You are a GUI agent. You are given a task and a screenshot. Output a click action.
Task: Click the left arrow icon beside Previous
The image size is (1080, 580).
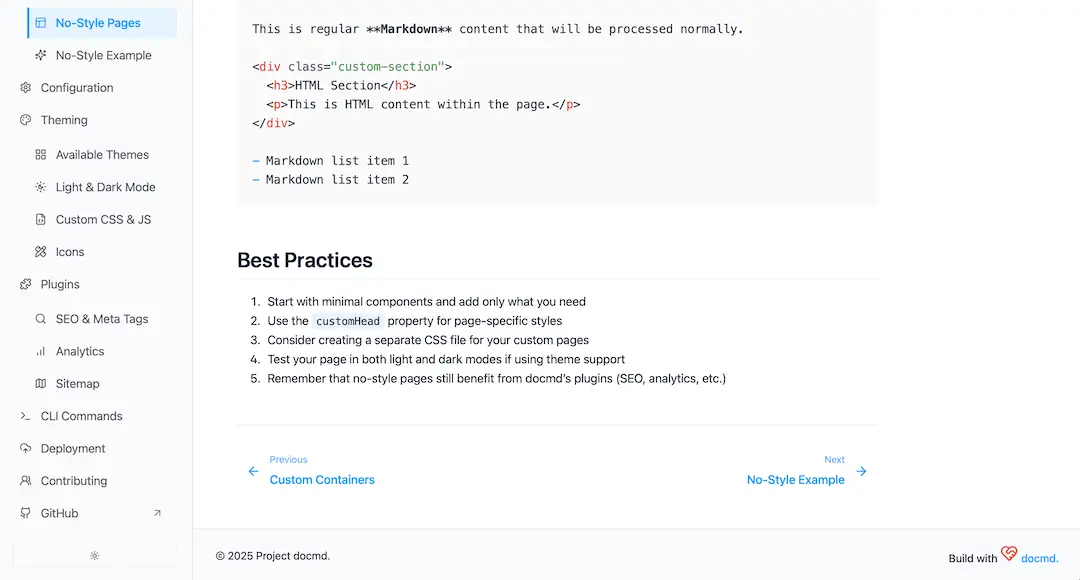point(253,471)
